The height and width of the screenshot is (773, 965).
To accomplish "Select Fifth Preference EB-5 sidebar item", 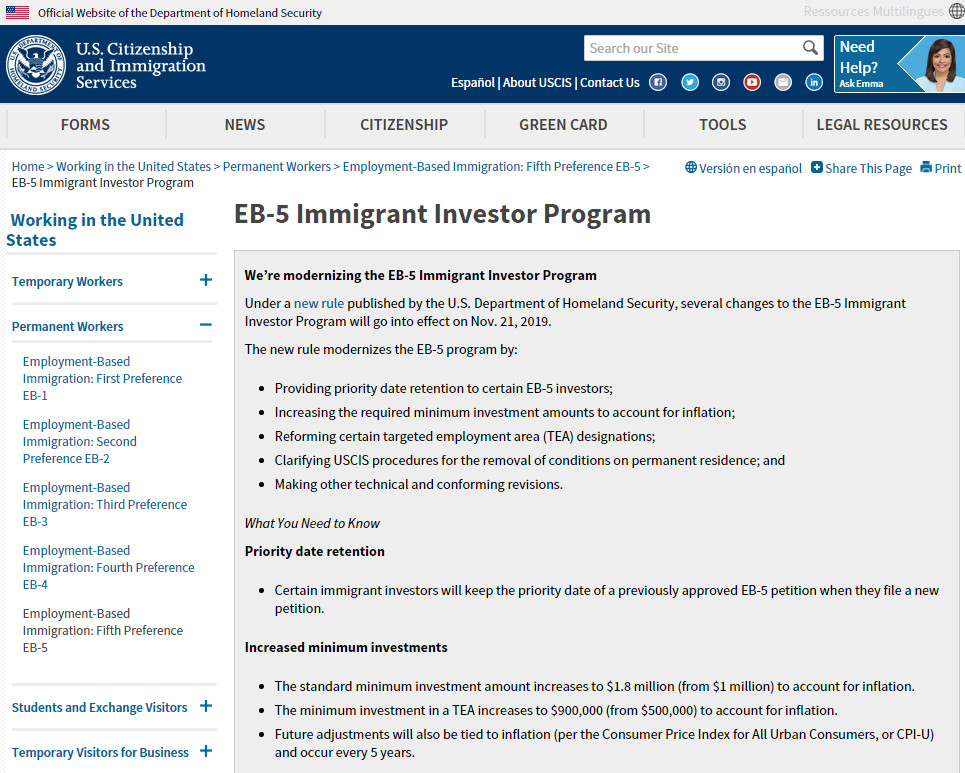I will coord(103,630).
